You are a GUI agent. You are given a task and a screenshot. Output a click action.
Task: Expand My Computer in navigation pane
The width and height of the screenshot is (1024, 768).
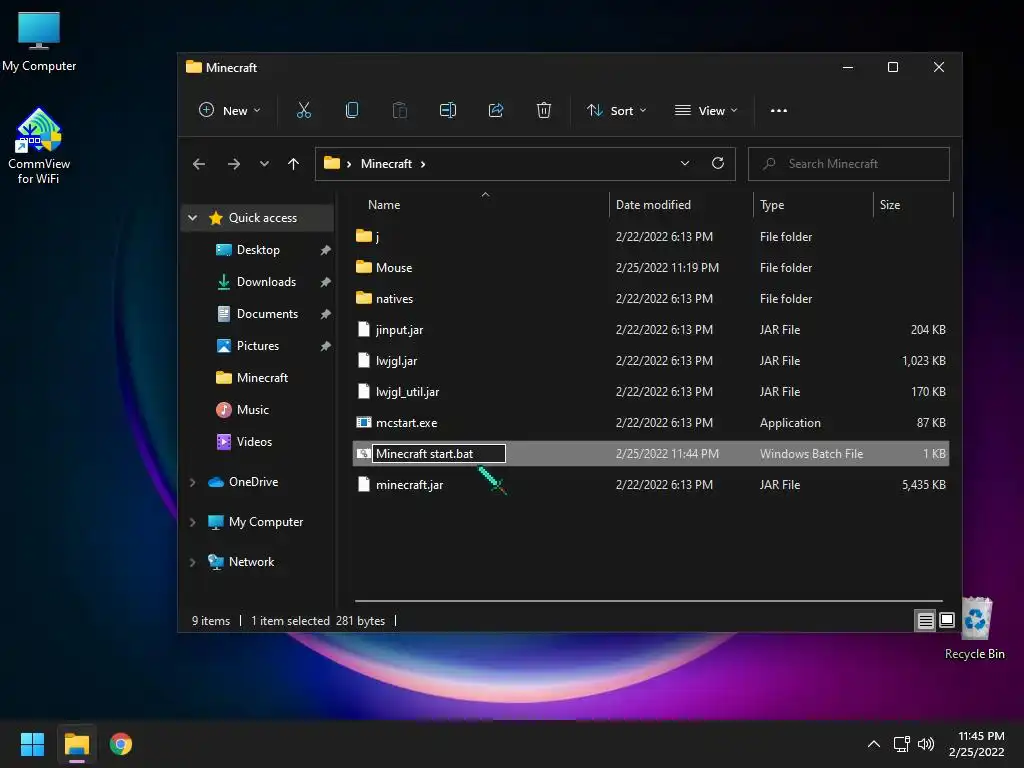point(193,522)
